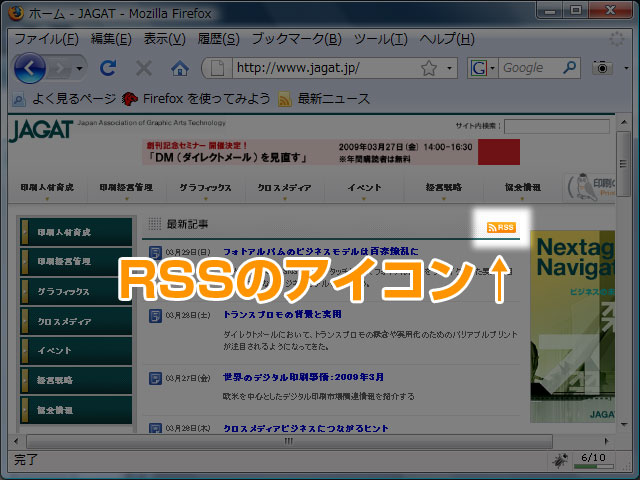Go to the Home page icon
Viewport: 640px width, 480px height.
pyautogui.click(x=180, y=68)
